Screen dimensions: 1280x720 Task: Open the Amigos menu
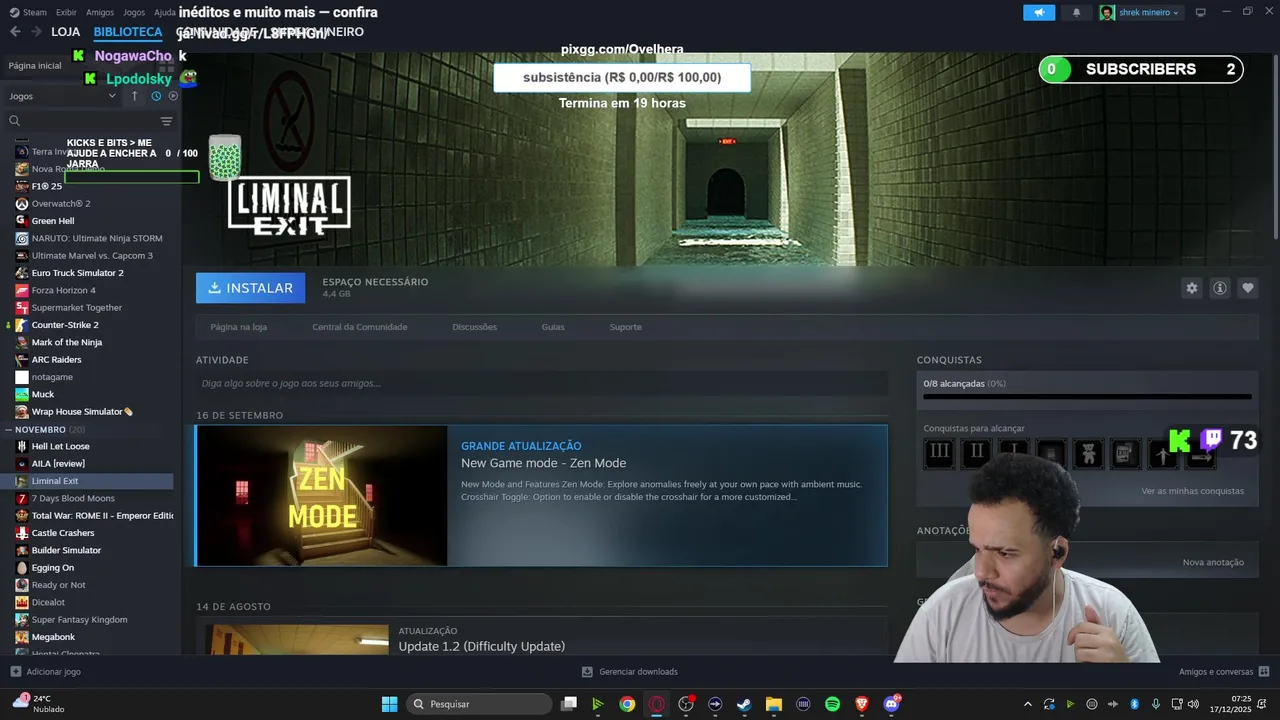[100, 12]
